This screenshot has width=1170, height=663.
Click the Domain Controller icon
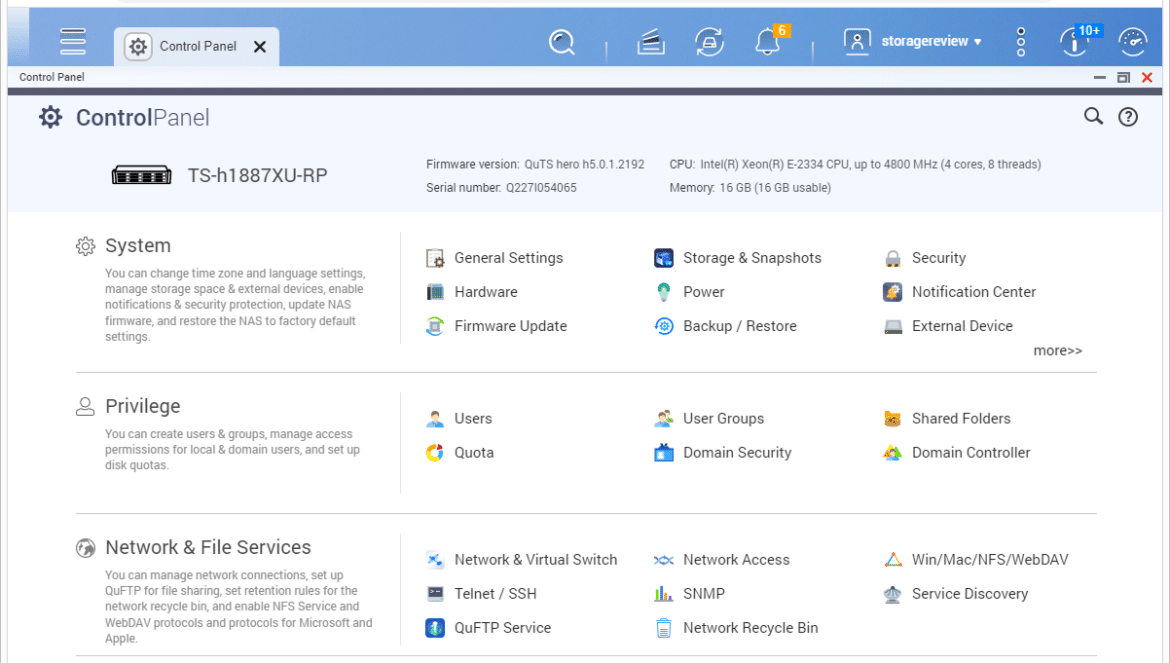(x=892, y=453)
